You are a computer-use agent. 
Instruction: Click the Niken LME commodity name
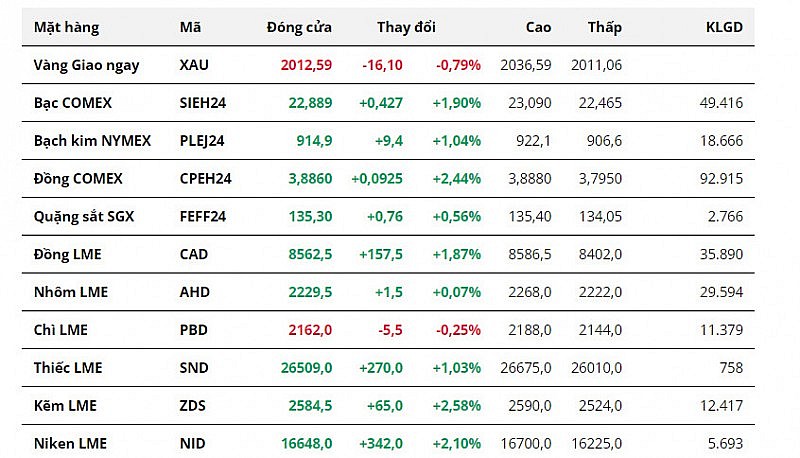[70, 443]
